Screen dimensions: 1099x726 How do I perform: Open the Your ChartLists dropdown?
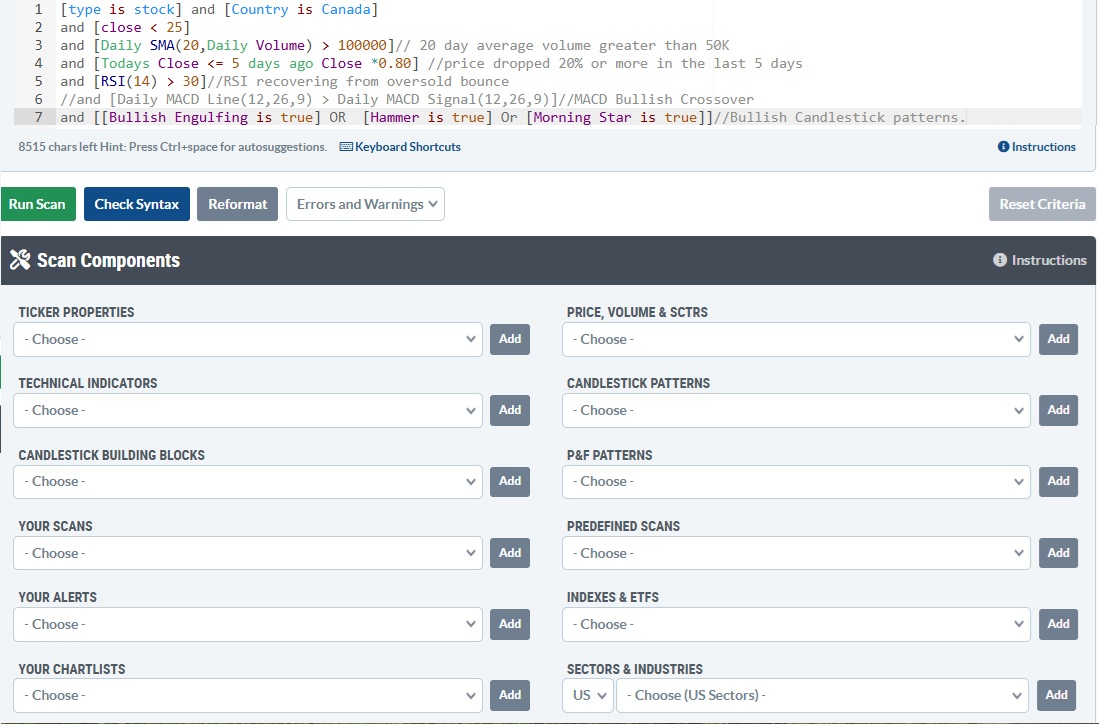[248, 695]
